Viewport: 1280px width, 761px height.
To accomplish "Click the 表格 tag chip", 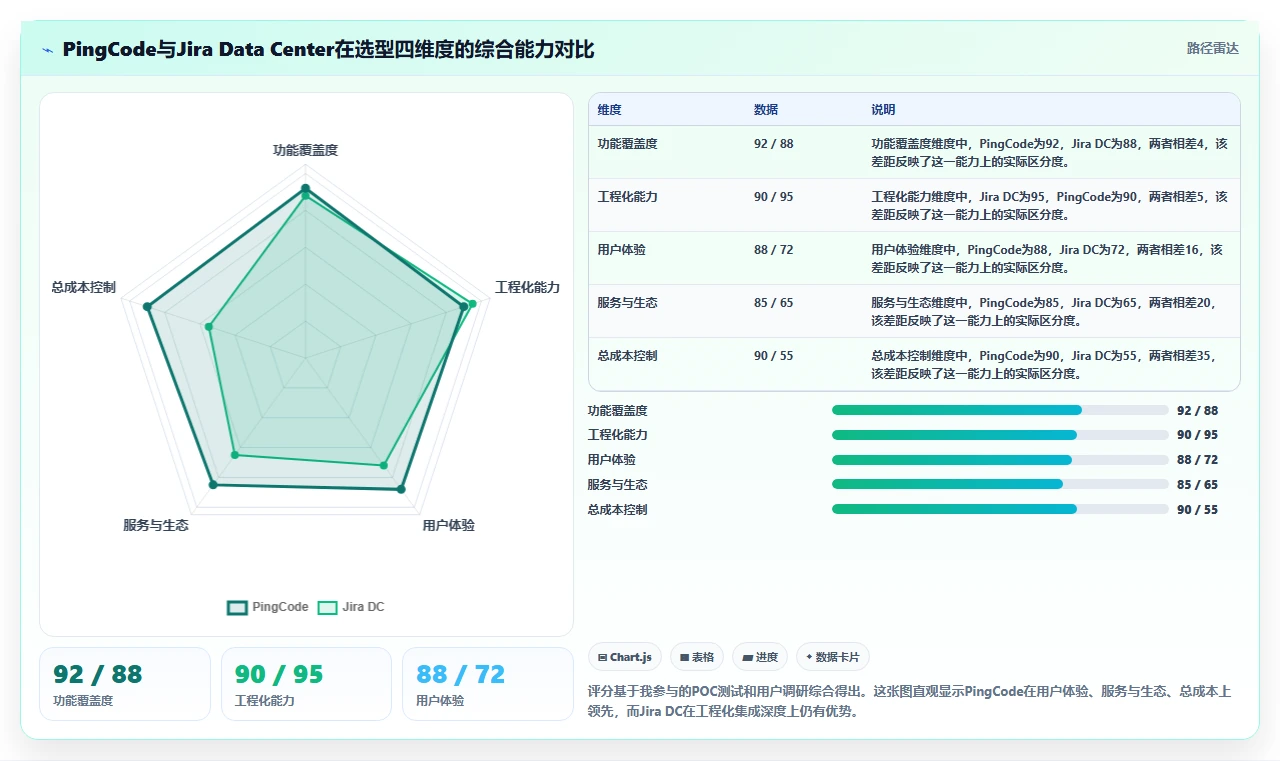I will click(697, 657).
